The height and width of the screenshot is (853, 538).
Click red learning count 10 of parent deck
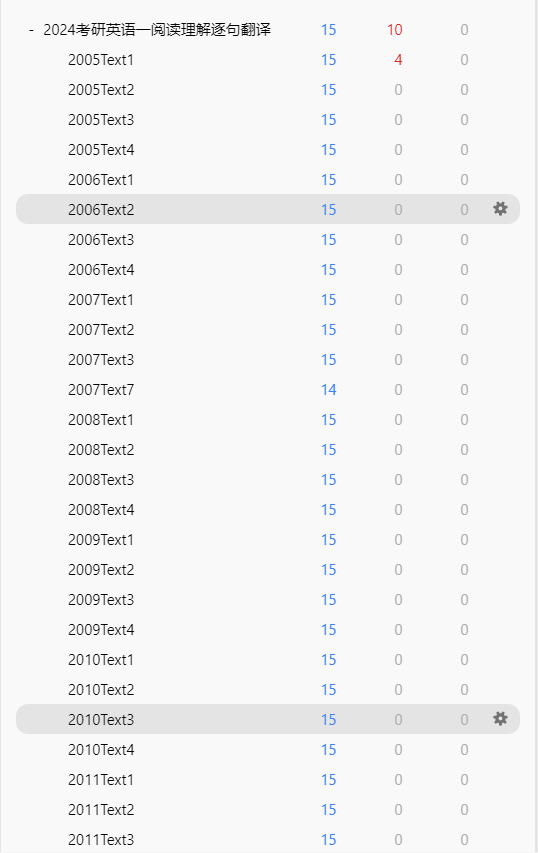coord(394,30)
